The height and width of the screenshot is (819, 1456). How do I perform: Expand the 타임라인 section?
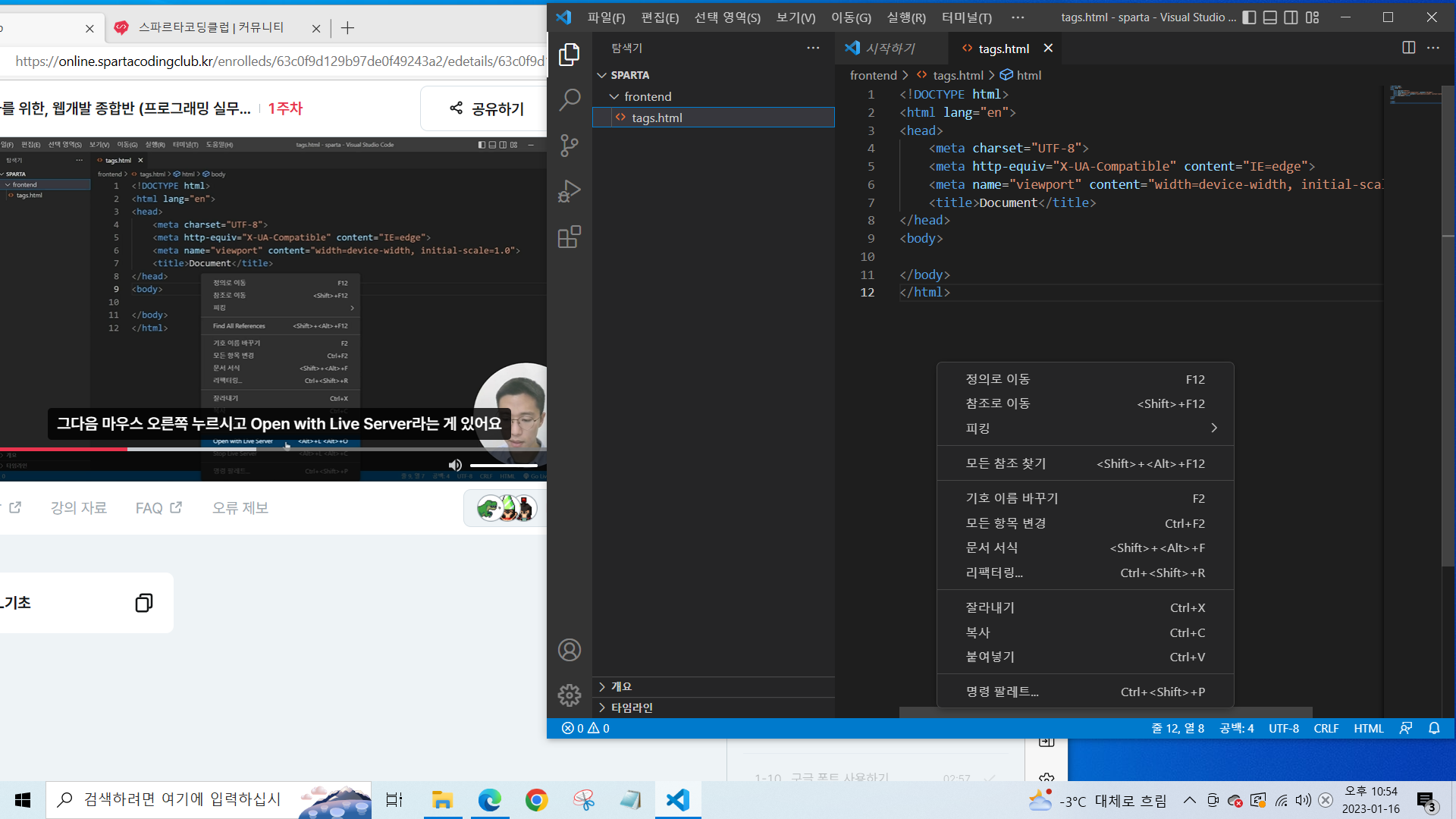click(713, 708)
